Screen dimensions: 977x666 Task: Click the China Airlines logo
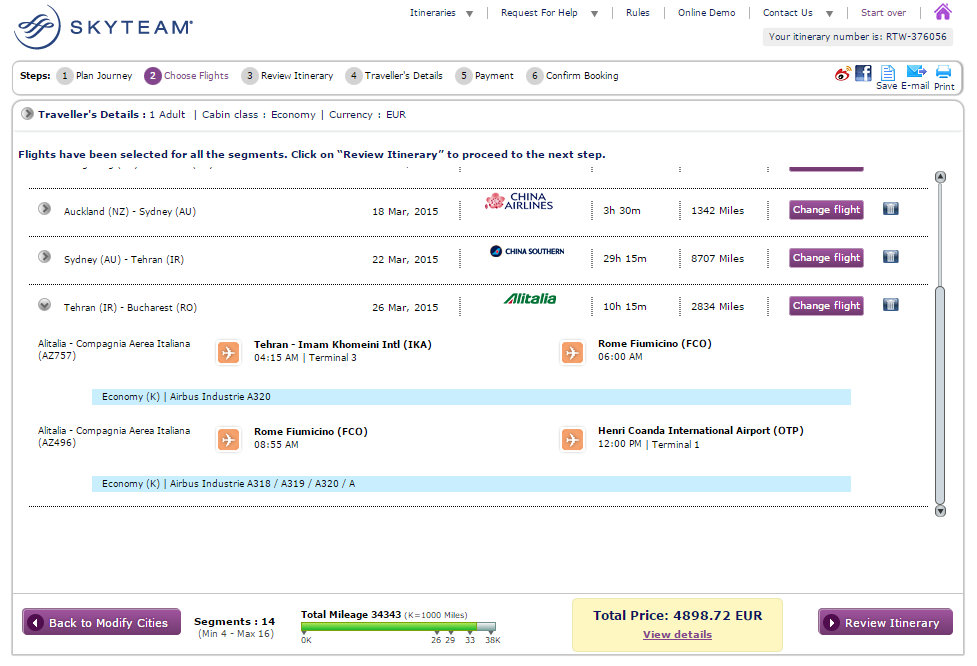519,201
